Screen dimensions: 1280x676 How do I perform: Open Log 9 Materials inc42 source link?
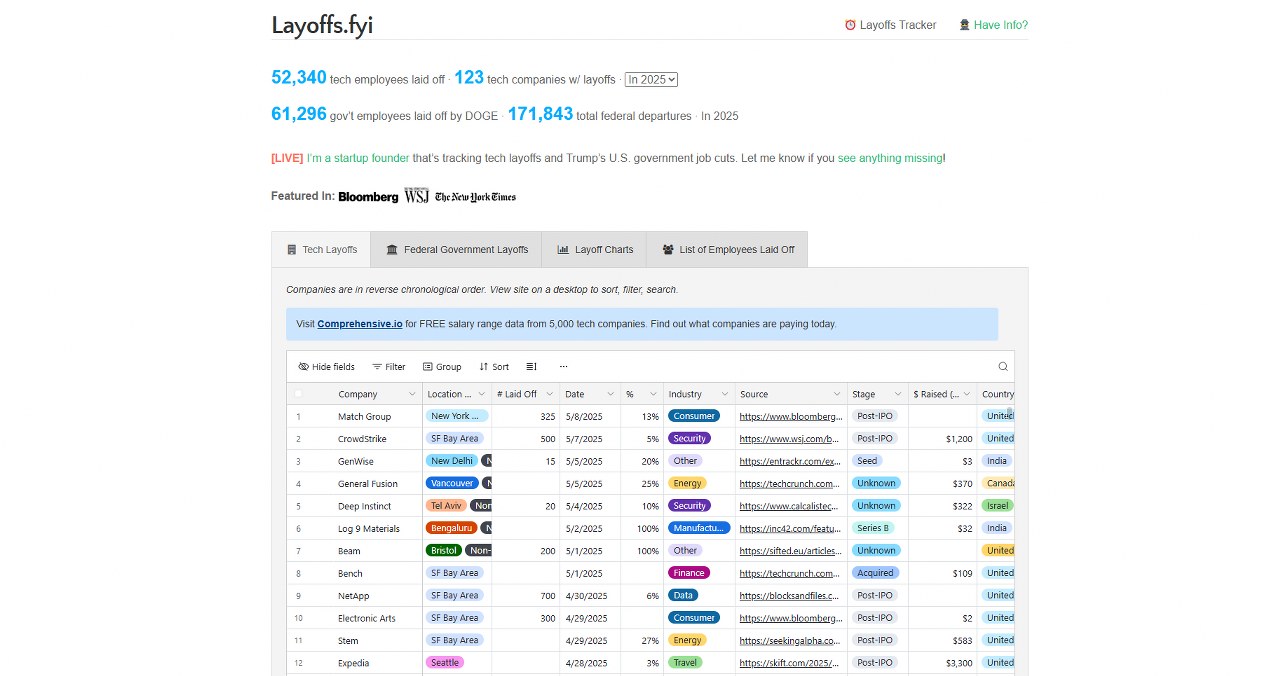click(x=790, y=528)
